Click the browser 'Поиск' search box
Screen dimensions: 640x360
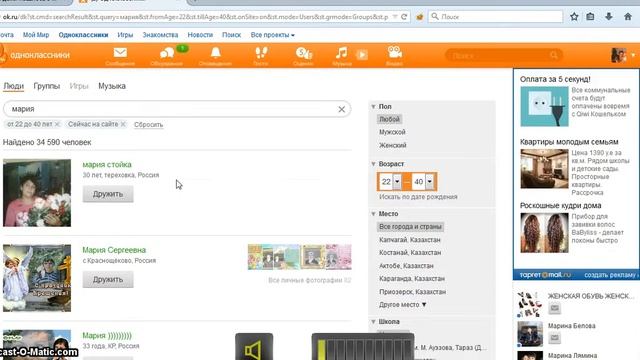coord(496,17)
